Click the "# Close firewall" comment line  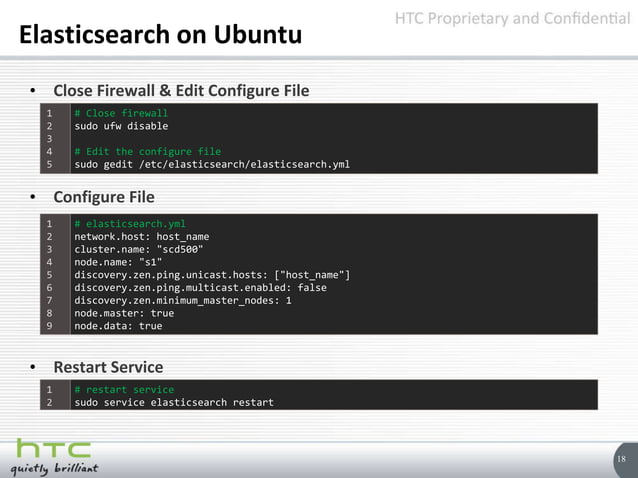click(x=121, y=113)
